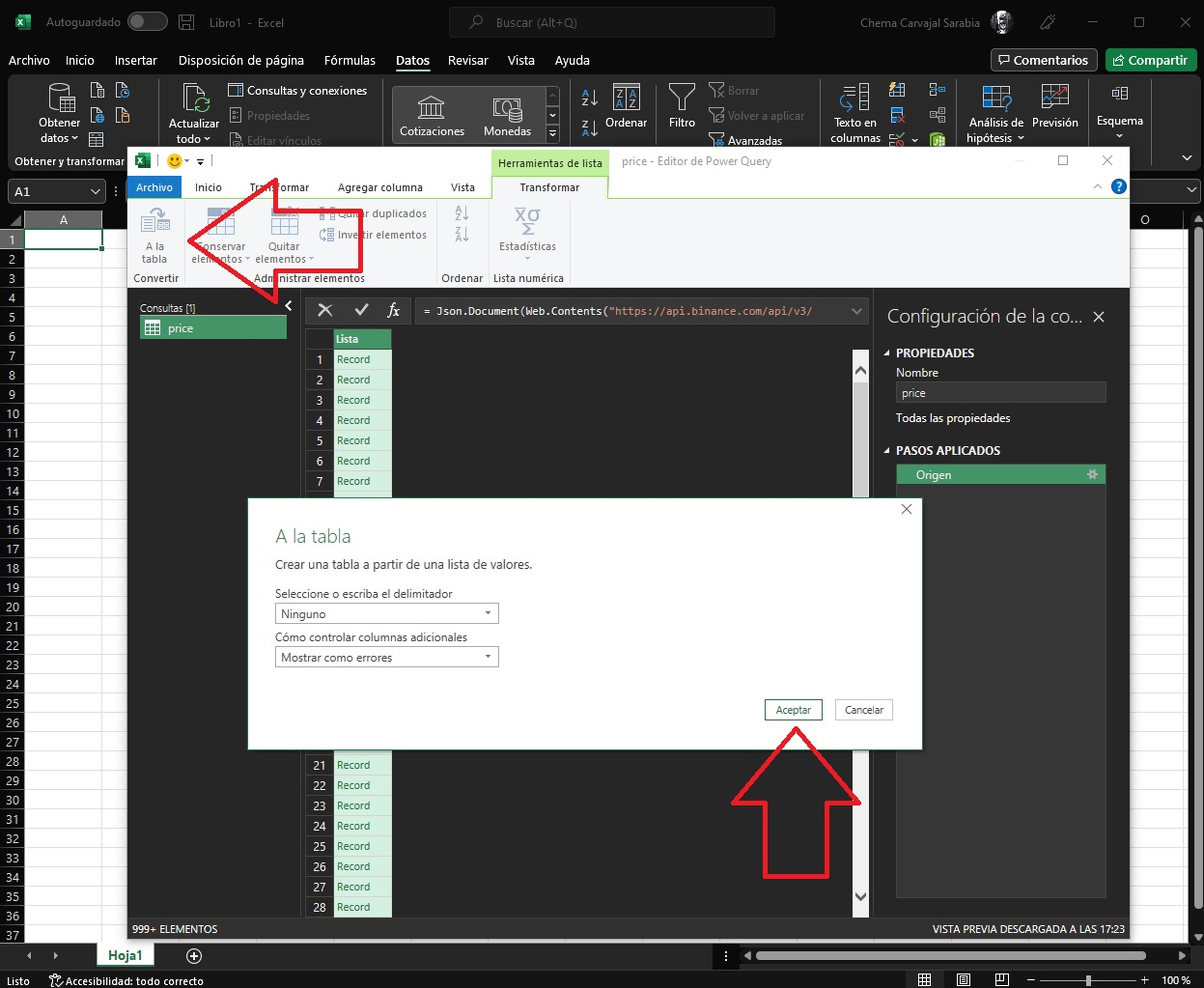Select Cotizaciones data type
This screenshot has width=1204, height=988.
tap(432, 115)
